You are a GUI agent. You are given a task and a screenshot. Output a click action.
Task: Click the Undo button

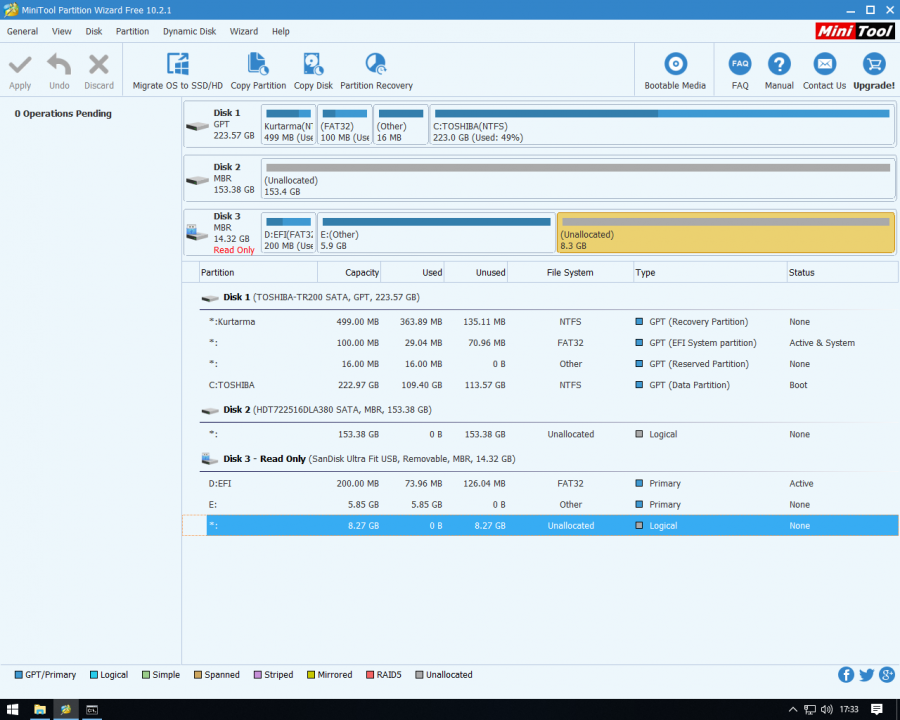tap(59, 71)
